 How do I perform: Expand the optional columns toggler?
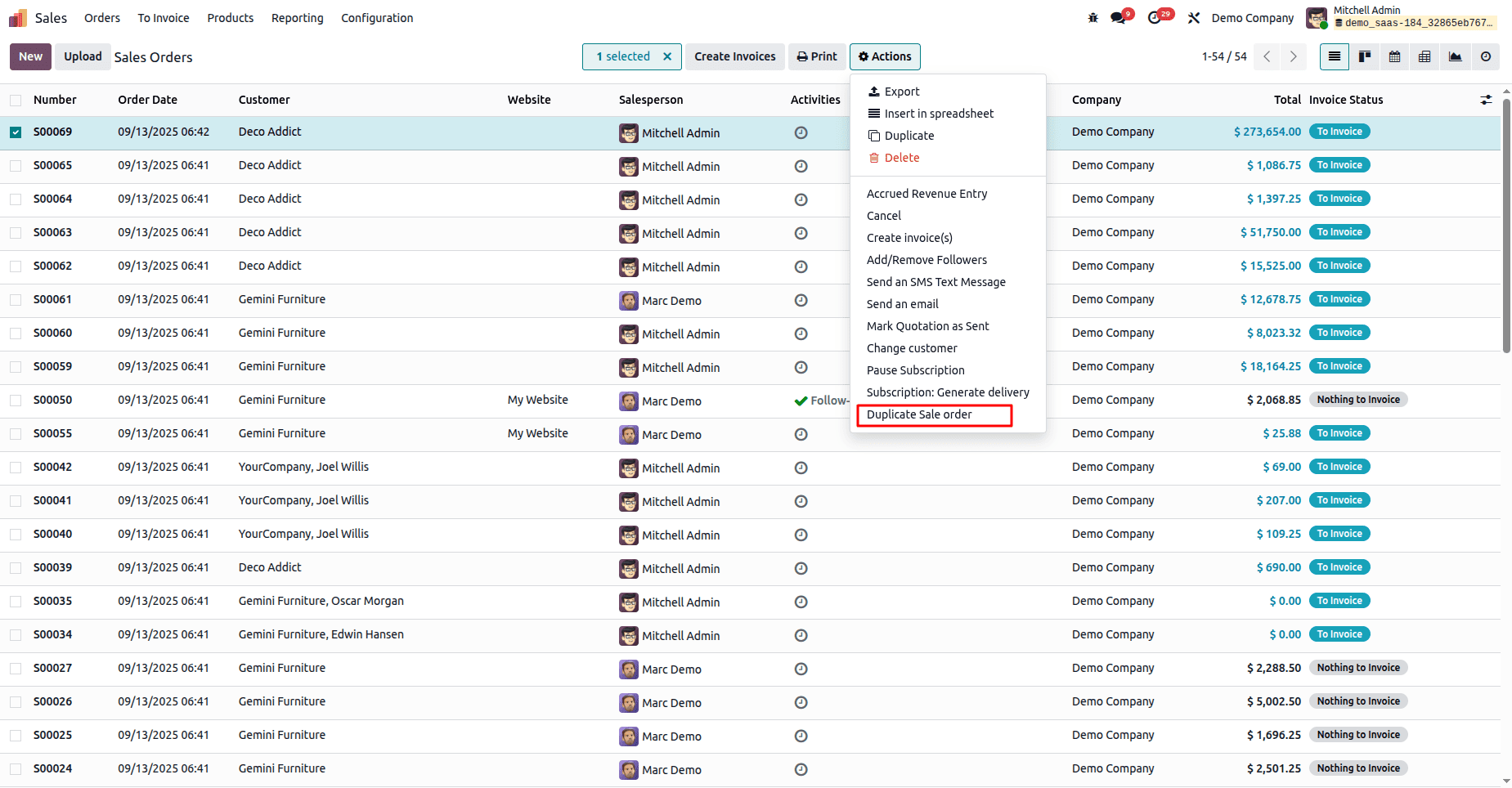tap(1486, 99)
